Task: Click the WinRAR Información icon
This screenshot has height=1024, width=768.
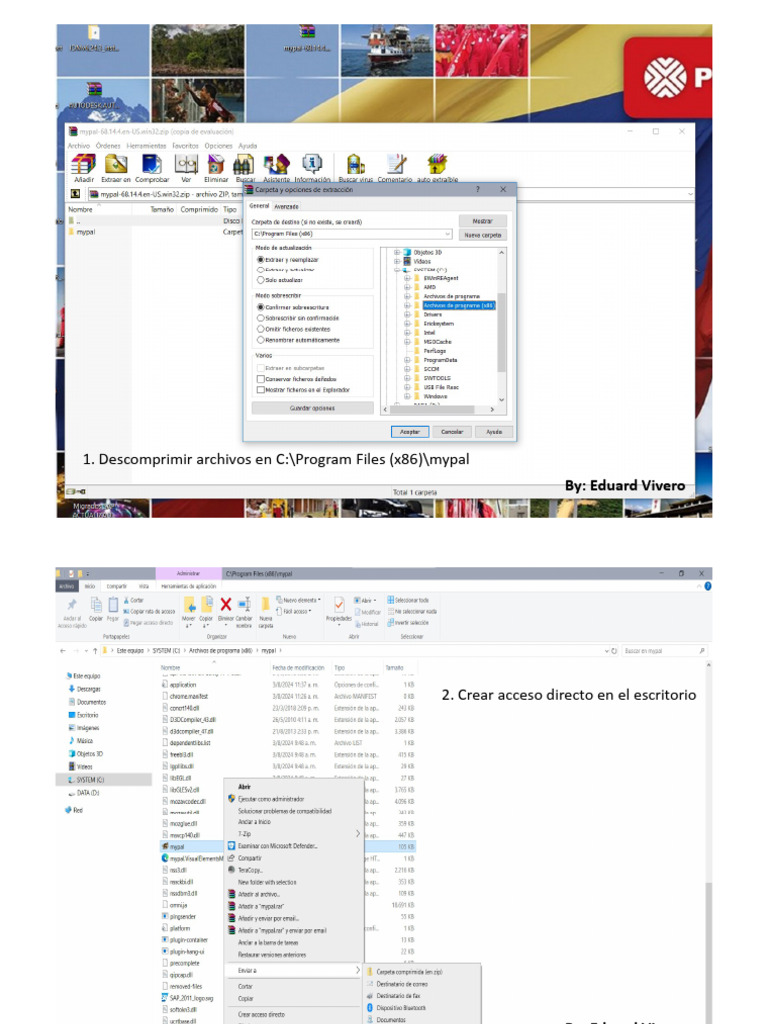Action: [x=312, y=163]
